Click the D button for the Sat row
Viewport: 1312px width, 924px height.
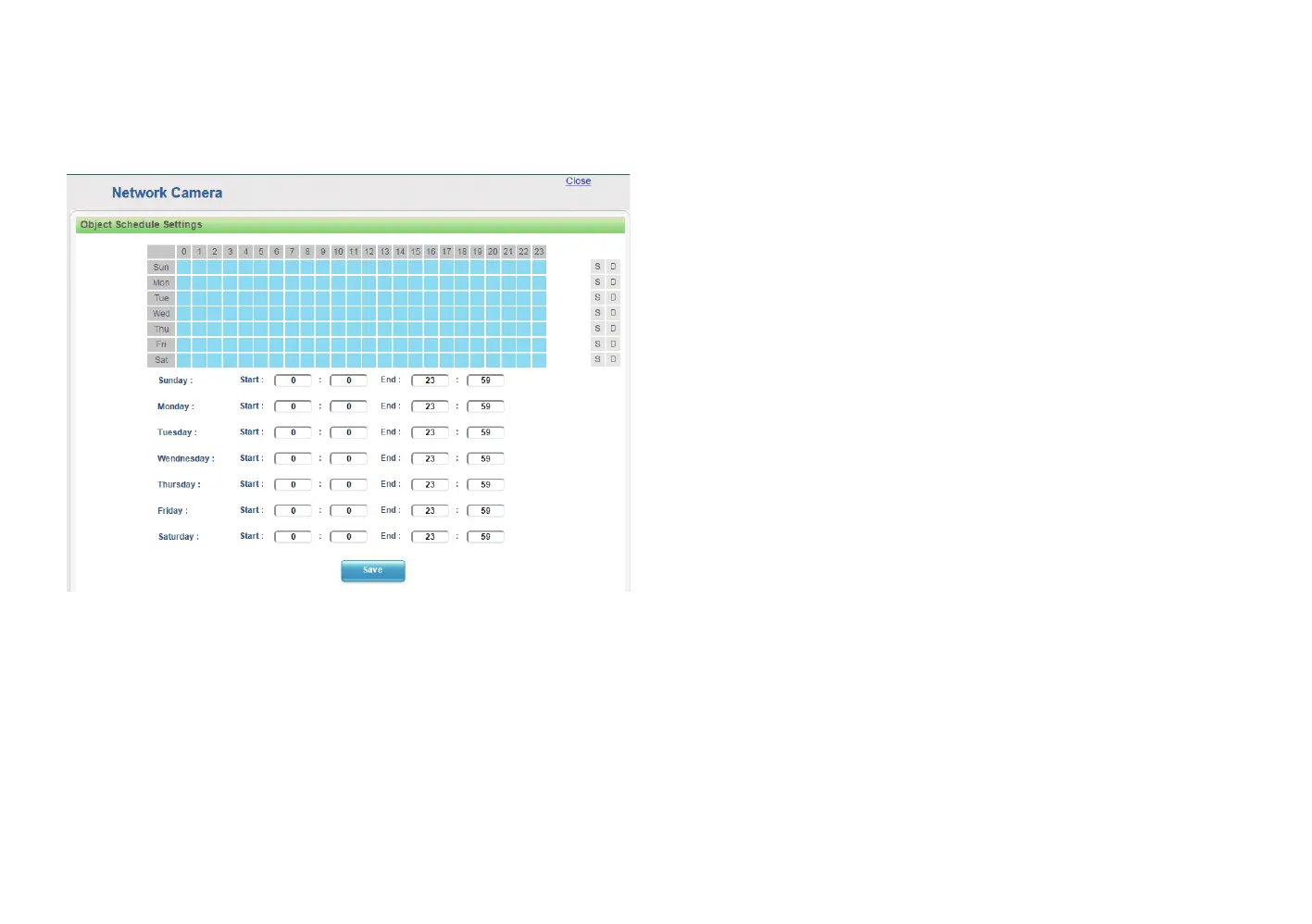[x=613, y=359]
